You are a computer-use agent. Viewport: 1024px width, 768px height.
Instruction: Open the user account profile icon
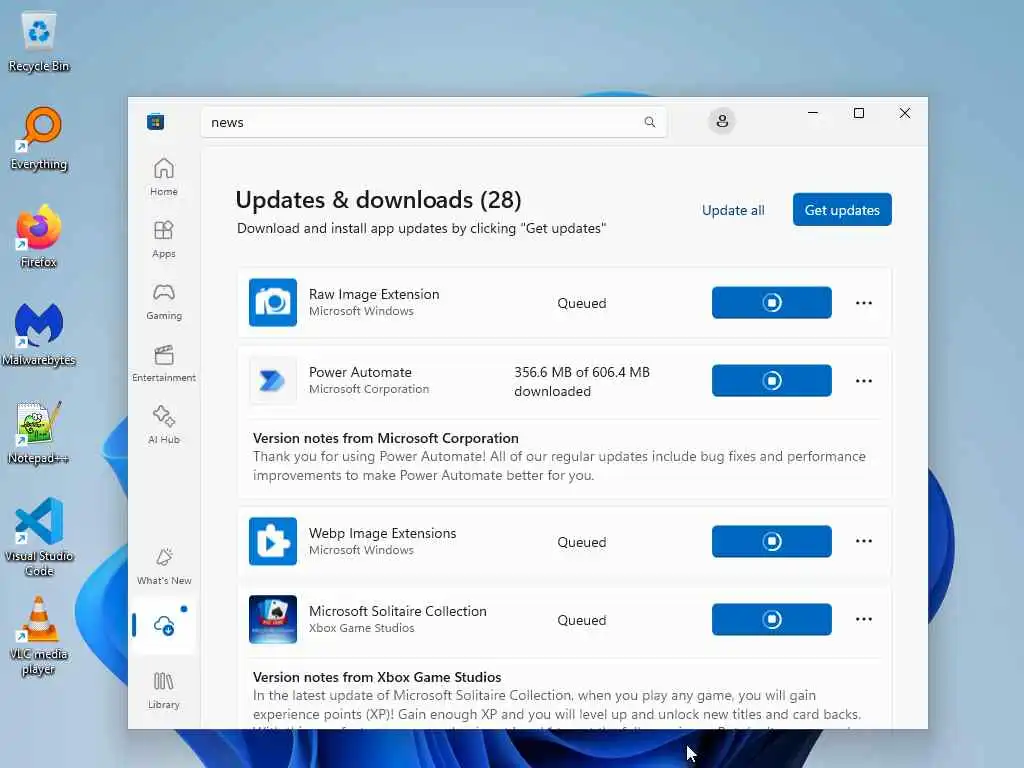[722, 121]
